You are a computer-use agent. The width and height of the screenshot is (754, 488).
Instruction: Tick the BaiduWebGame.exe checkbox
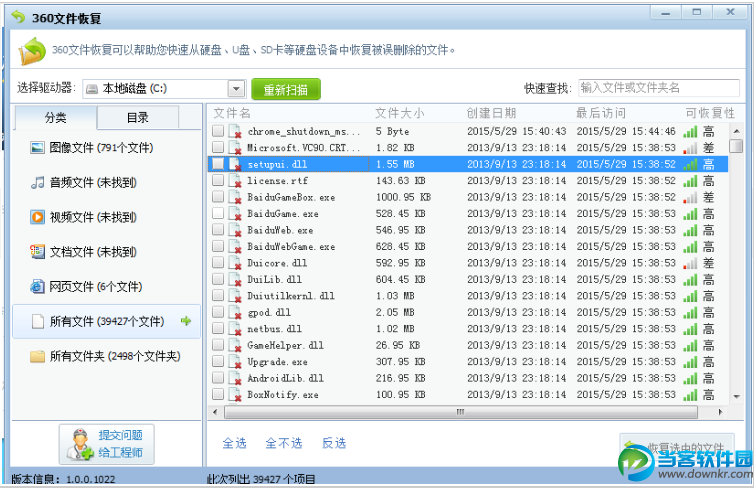218,246
